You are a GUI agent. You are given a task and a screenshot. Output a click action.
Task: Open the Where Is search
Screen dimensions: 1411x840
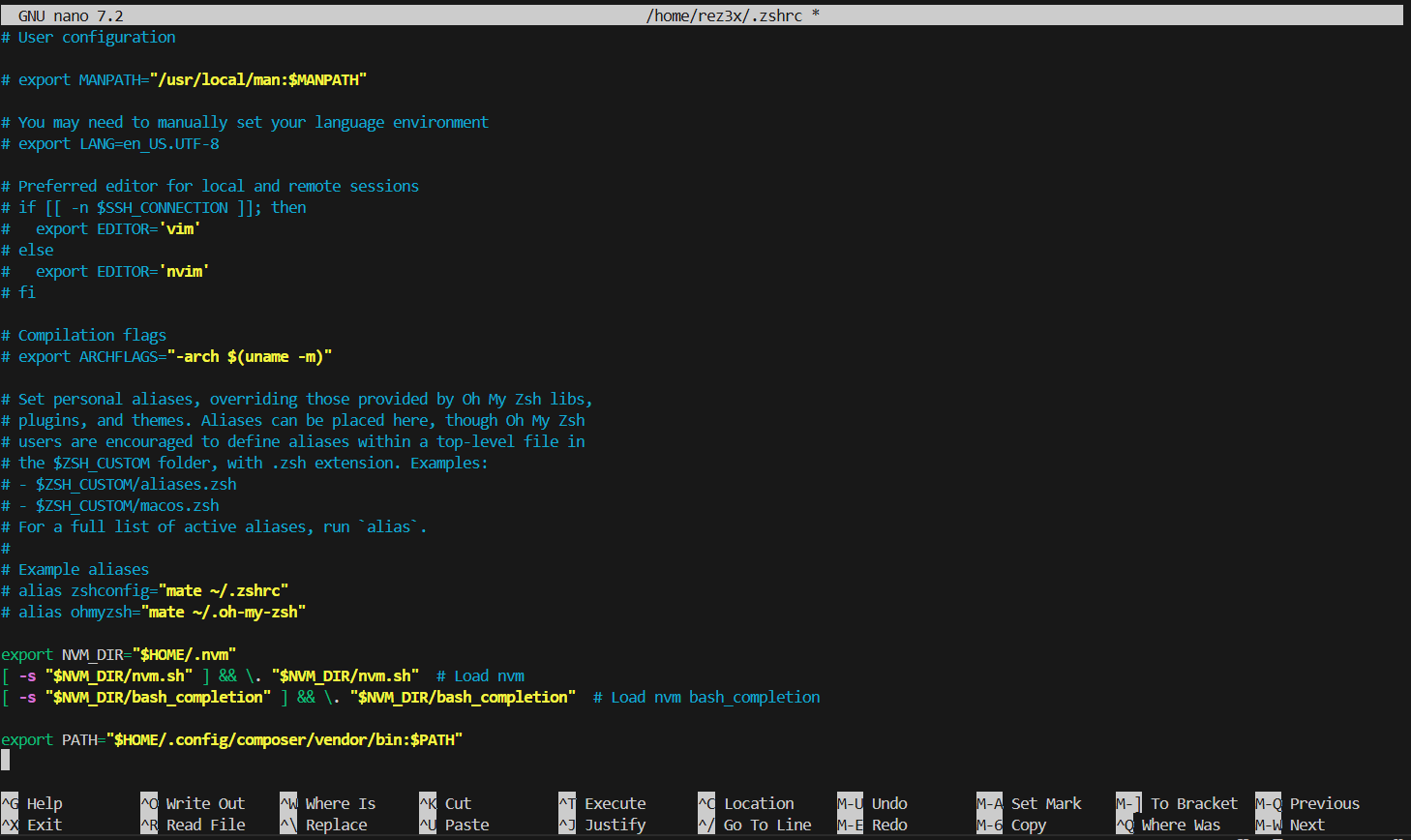coord(341,802)
